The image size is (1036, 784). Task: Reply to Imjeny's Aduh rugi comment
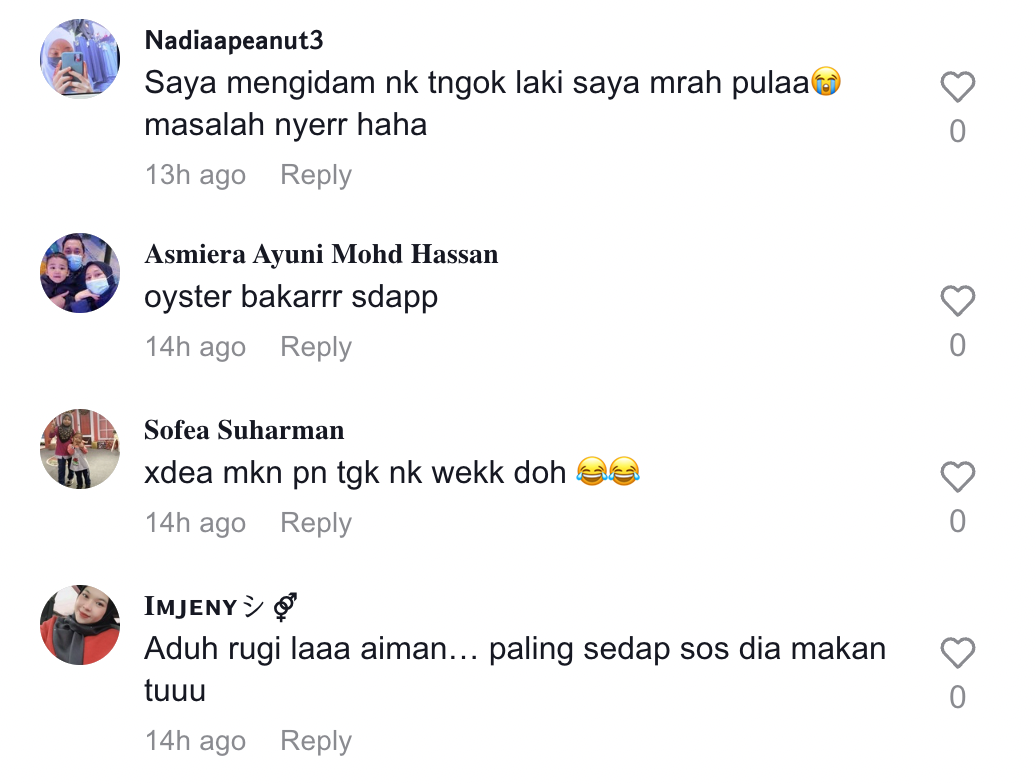[316, 741]
